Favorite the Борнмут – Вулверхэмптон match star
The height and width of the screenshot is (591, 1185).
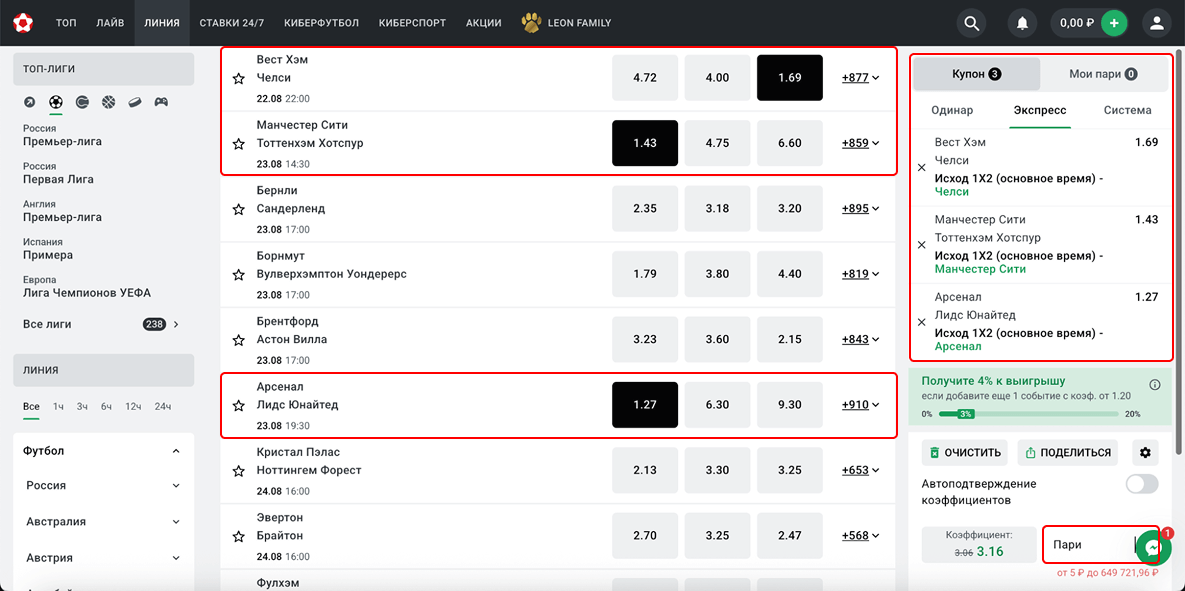coord(239,274)
